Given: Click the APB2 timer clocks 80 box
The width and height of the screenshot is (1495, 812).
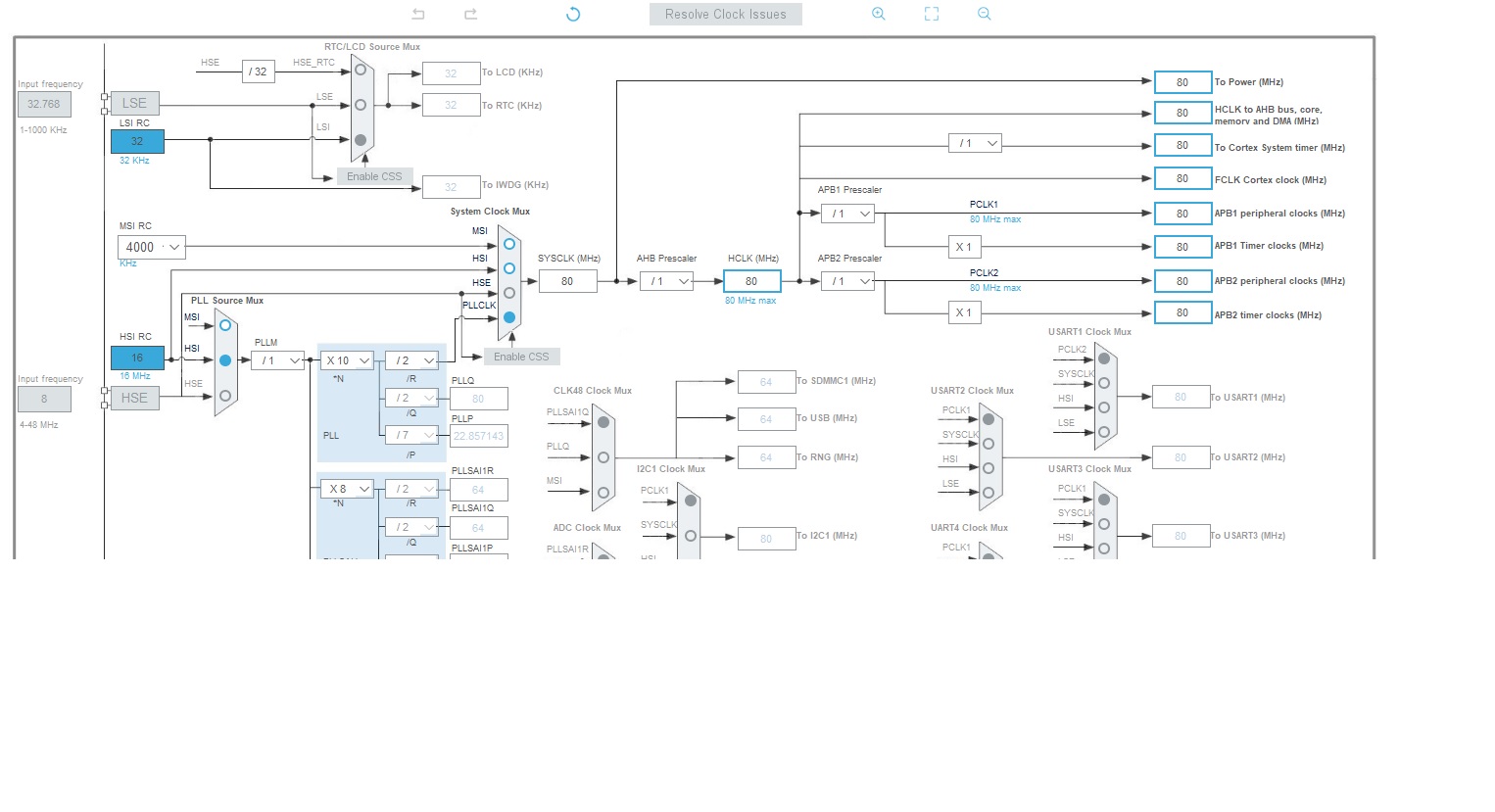Looking at the screenshot, I should tap(1182, 313).
